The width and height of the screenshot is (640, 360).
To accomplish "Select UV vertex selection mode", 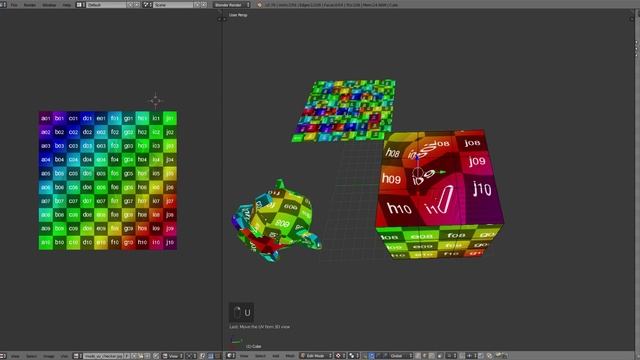I will 210,356.
